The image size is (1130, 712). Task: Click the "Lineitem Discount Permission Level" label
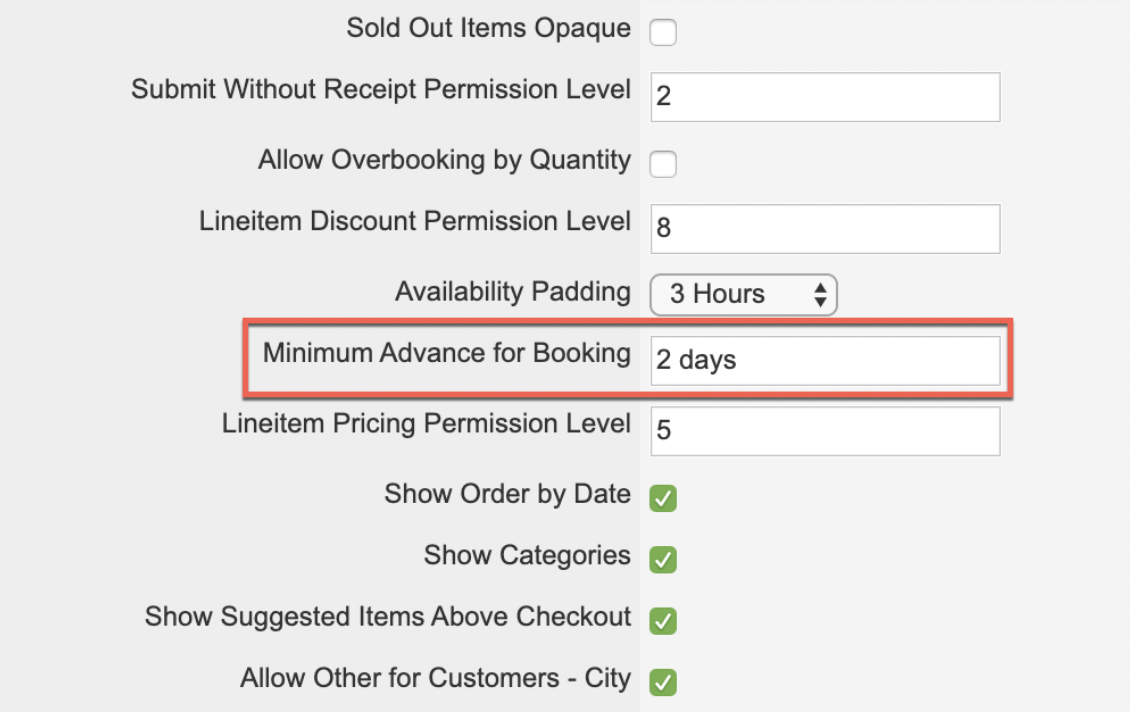[415, 221]
